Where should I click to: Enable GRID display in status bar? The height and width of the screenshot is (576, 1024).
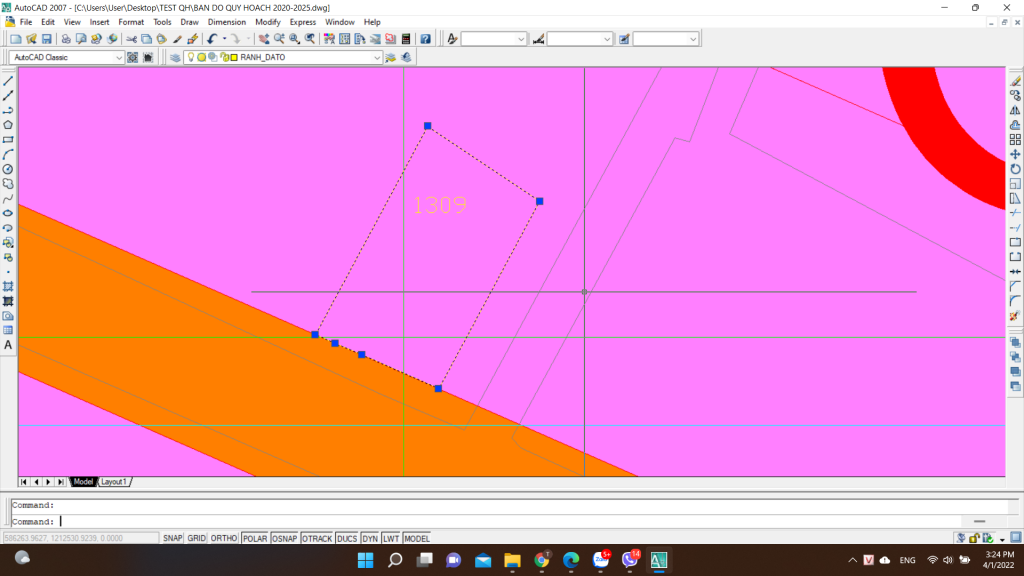coord(197,538)
